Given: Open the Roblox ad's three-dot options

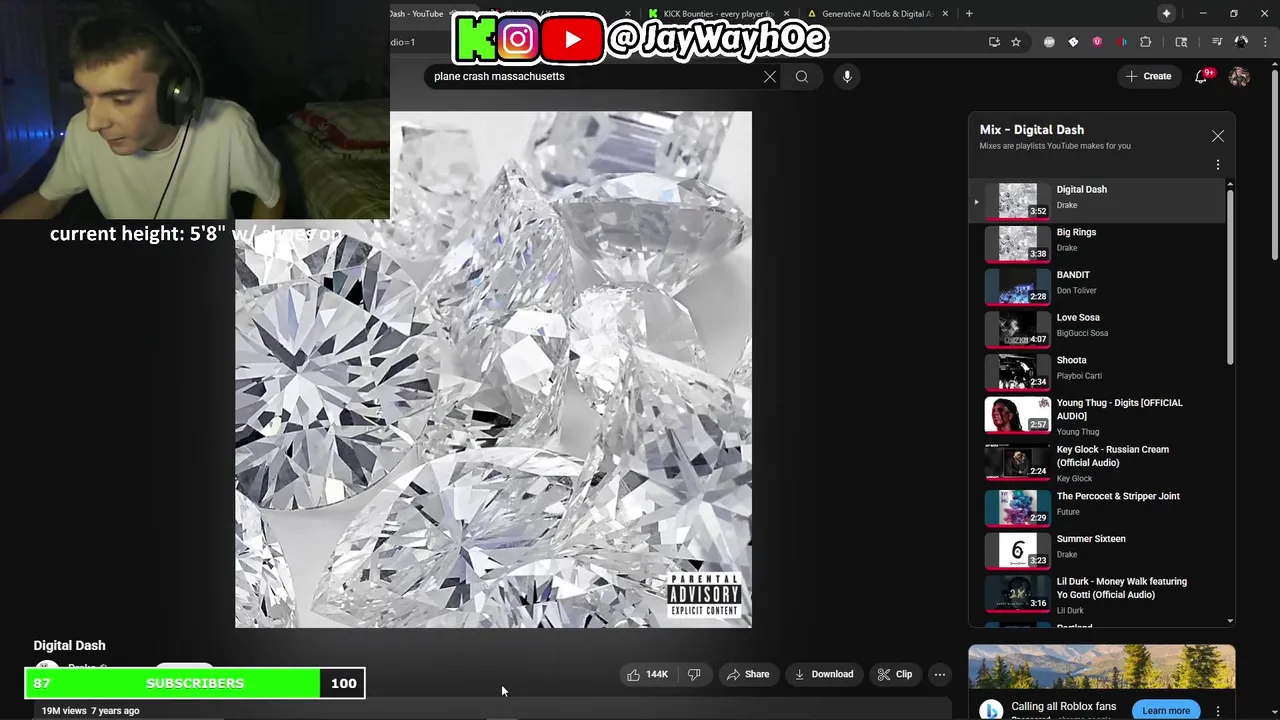Looking at the screenshot, I should (1217, 711).
